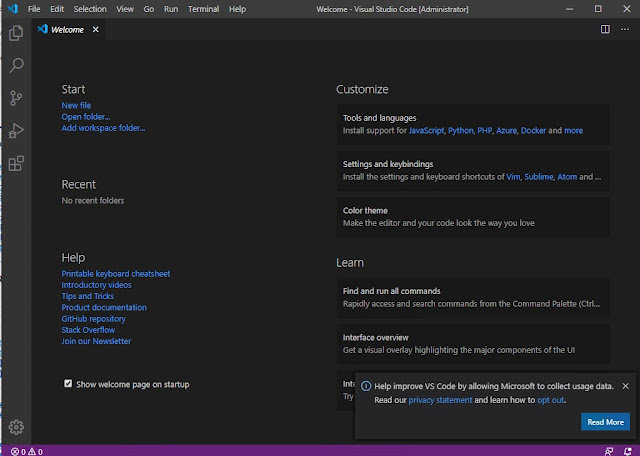640x456 pixels.
Task: Open the Selection menu
Action: click(x=90, y=9)
